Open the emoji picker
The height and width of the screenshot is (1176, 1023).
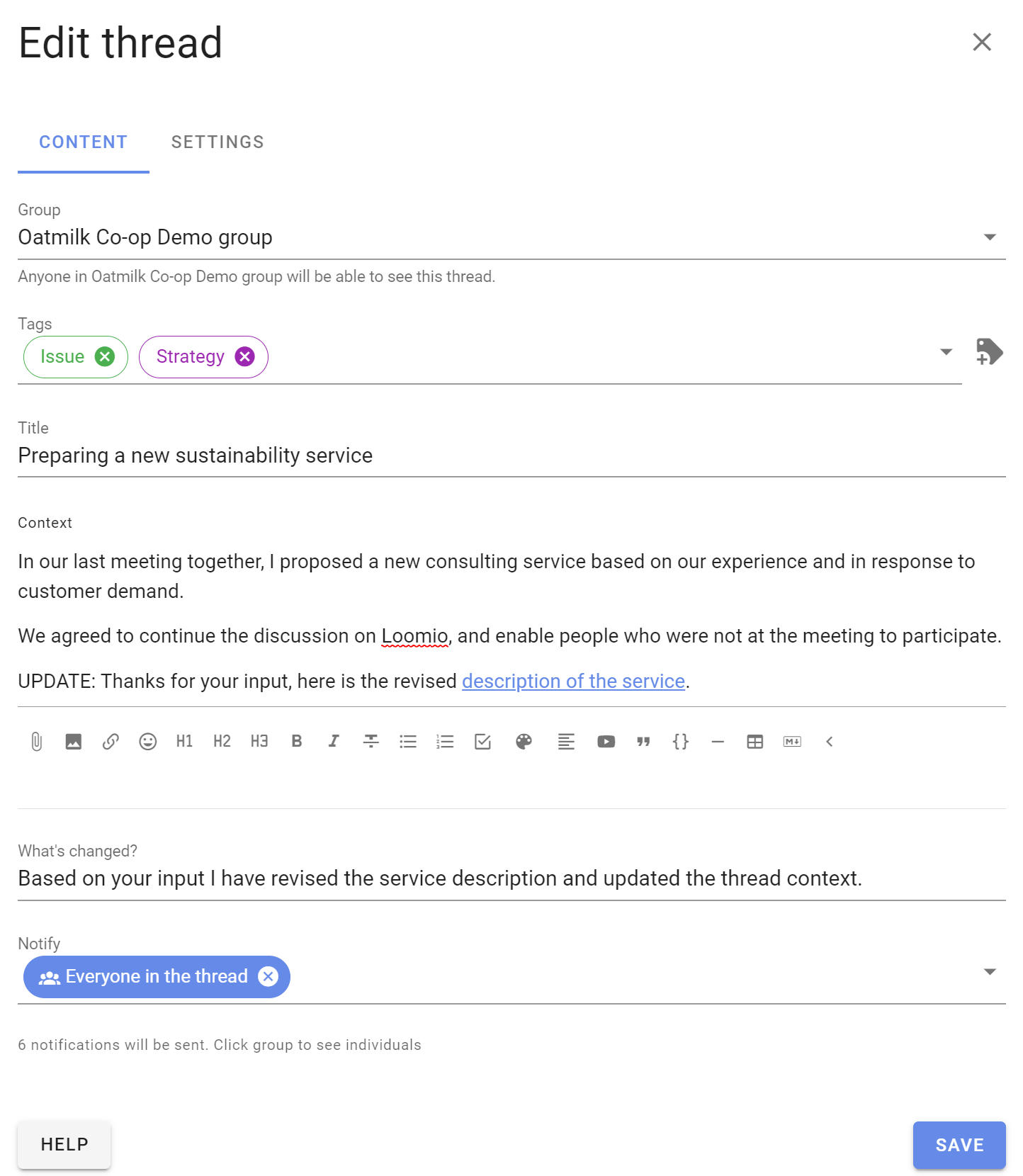pyautogui.click(x=148, y=742)
